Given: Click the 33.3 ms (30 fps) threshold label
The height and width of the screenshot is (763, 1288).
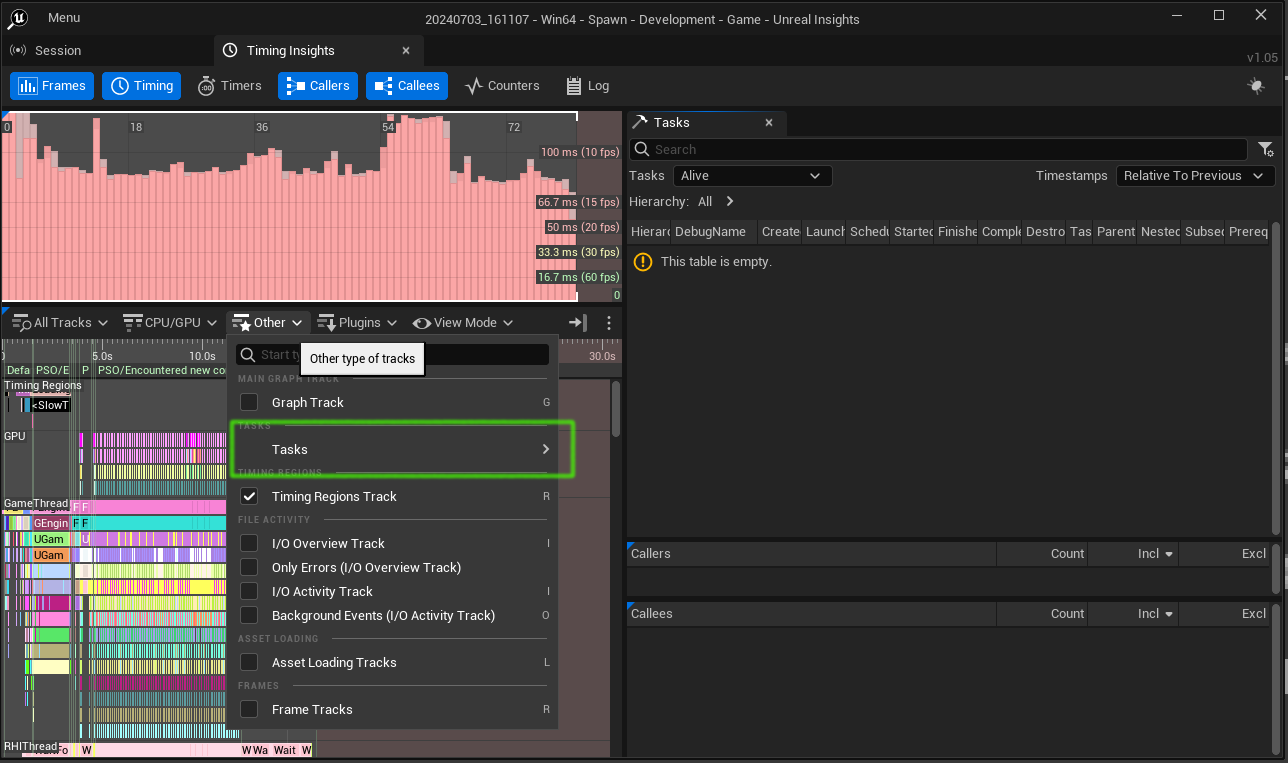Looking at the screenshot, I should click(578, 252).
